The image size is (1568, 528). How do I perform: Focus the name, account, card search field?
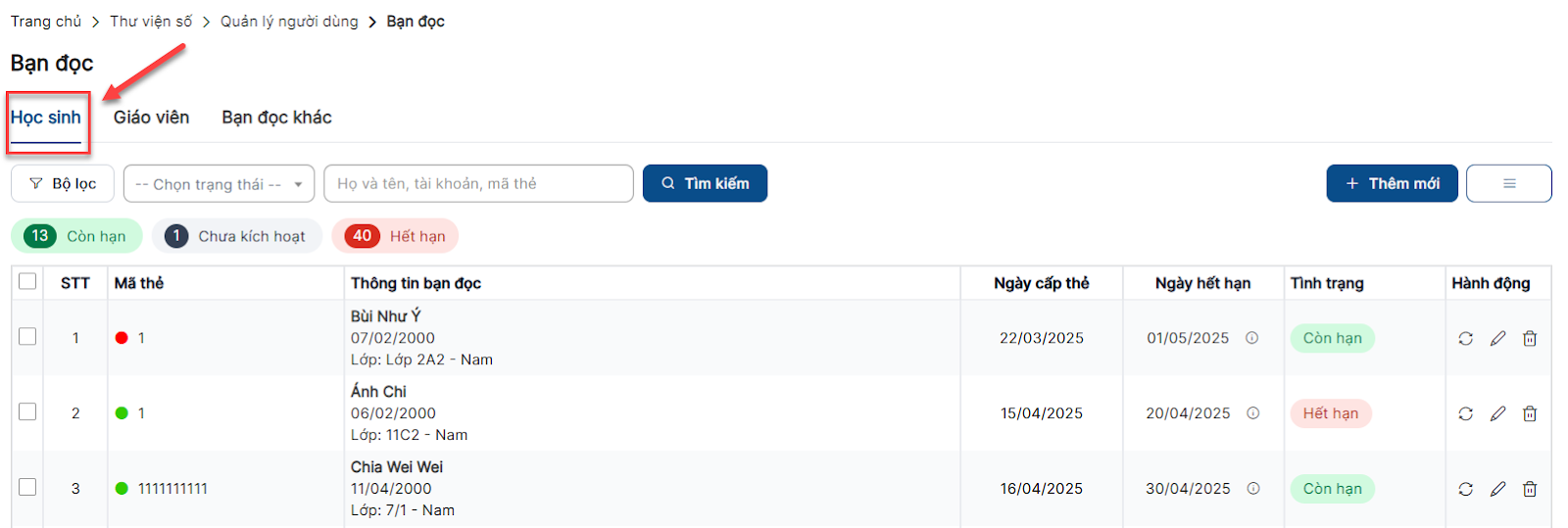[478, 183]
